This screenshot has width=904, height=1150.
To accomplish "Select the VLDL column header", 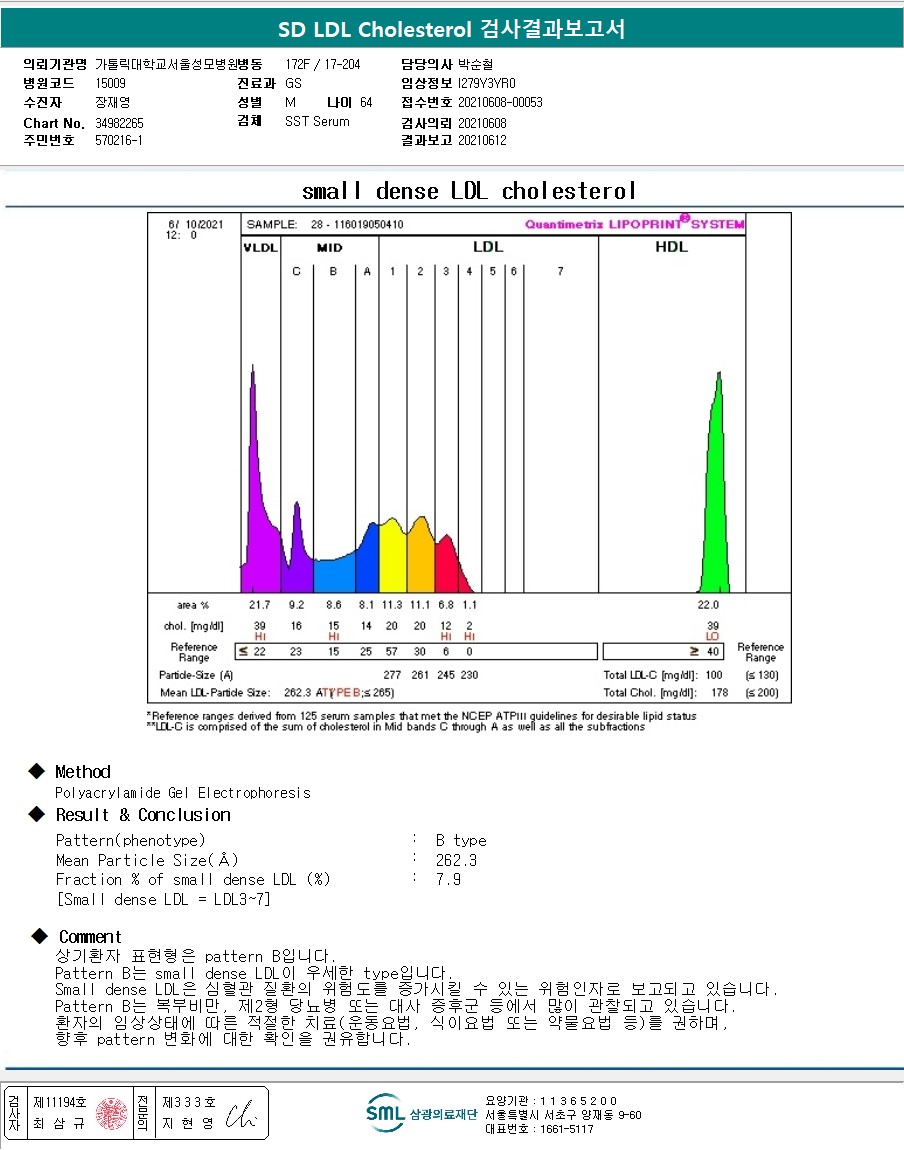I will (260, 248).
